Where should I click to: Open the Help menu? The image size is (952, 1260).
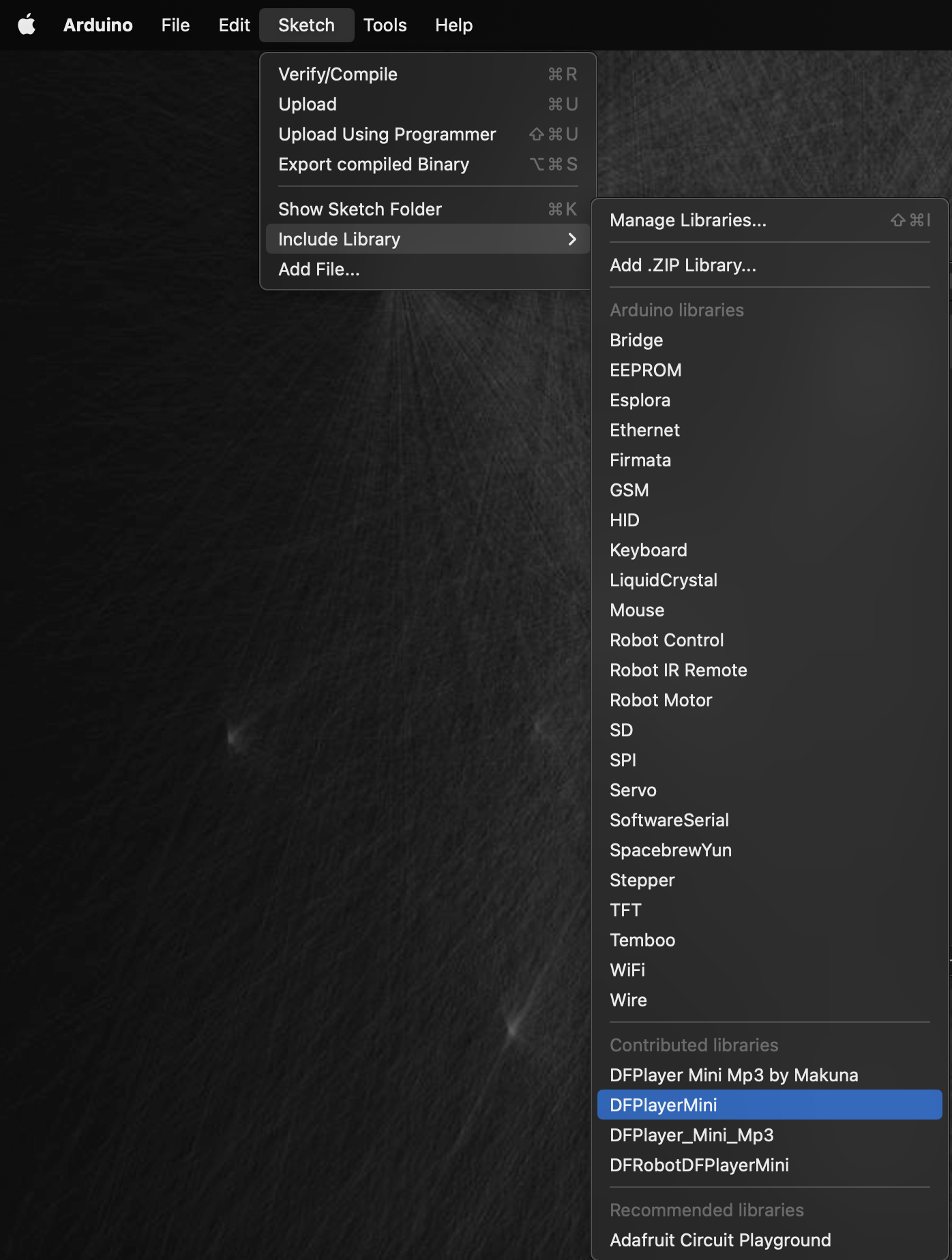453,25
